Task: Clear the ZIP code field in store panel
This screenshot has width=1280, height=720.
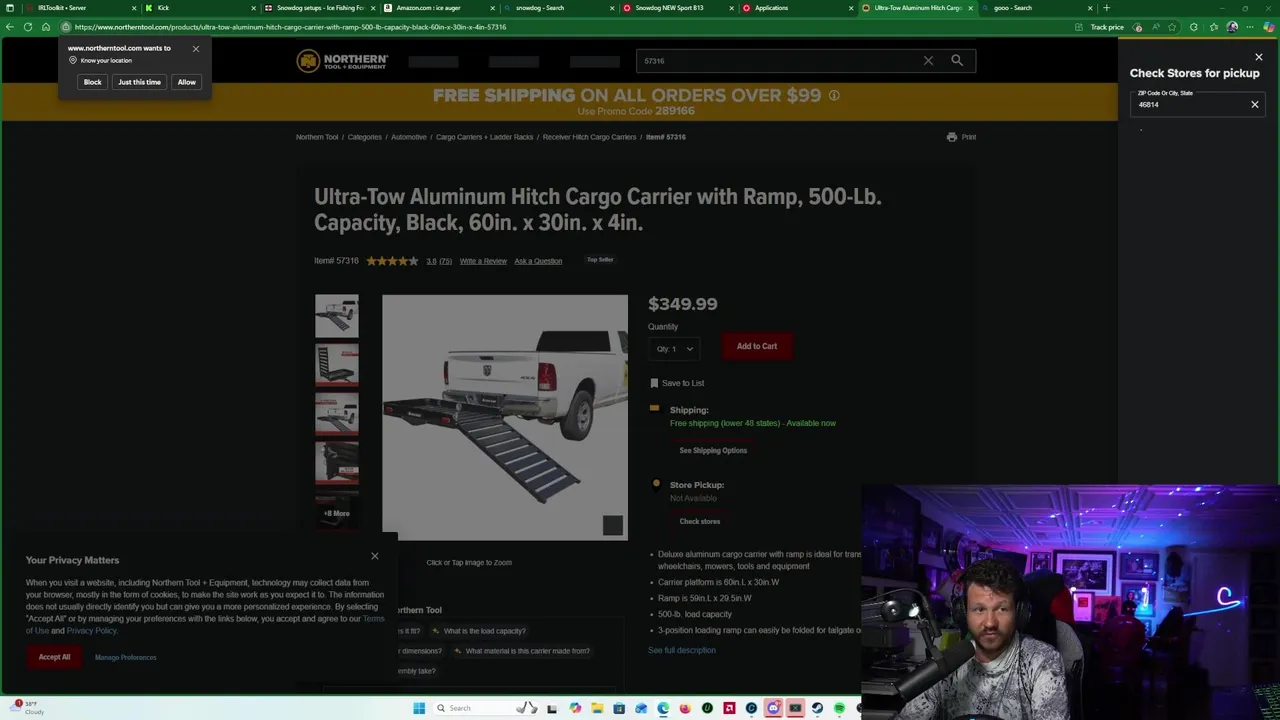Action: pos(1255,104)
